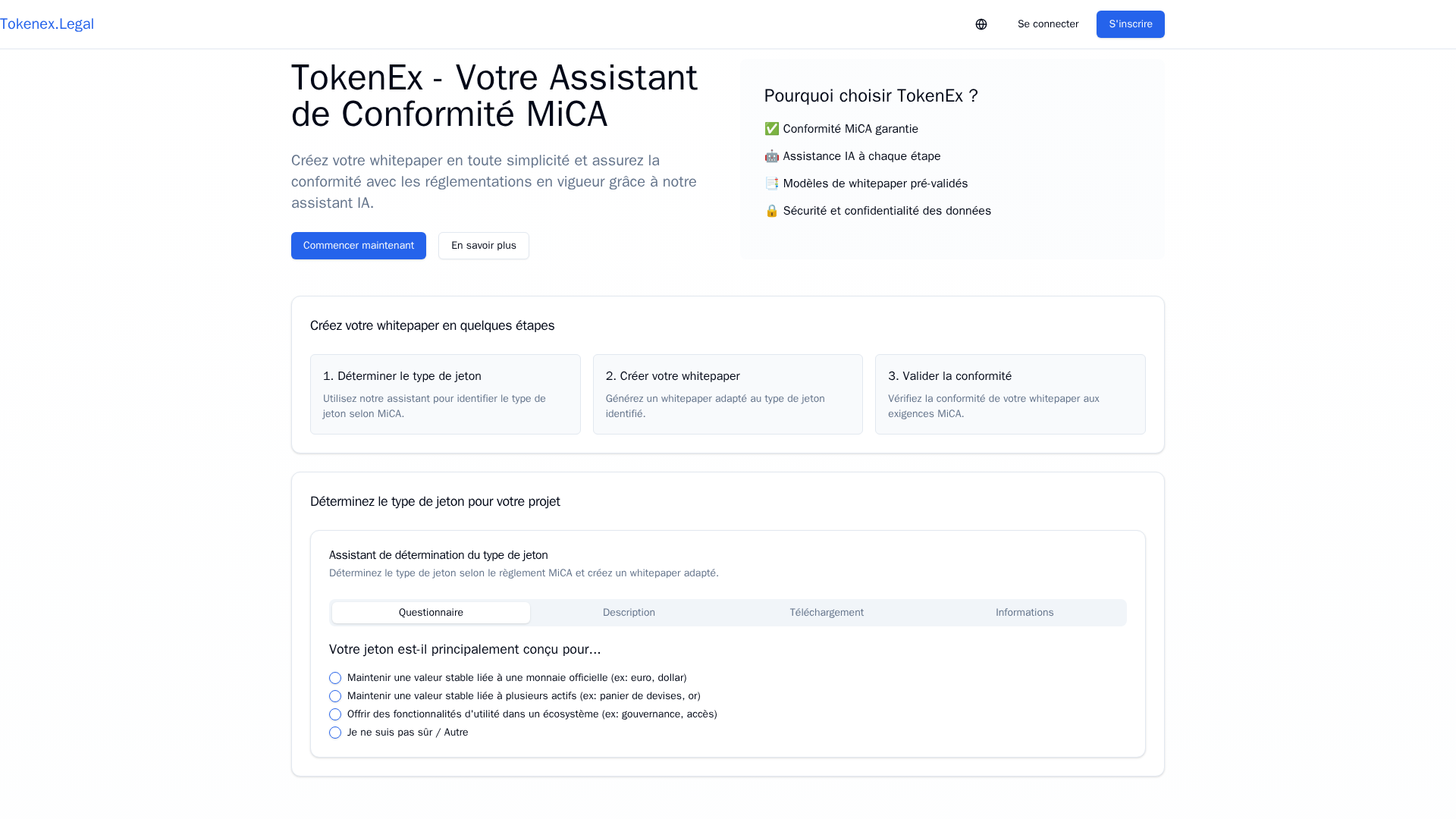Click the robot emoji beside Assistance IA

771,156
